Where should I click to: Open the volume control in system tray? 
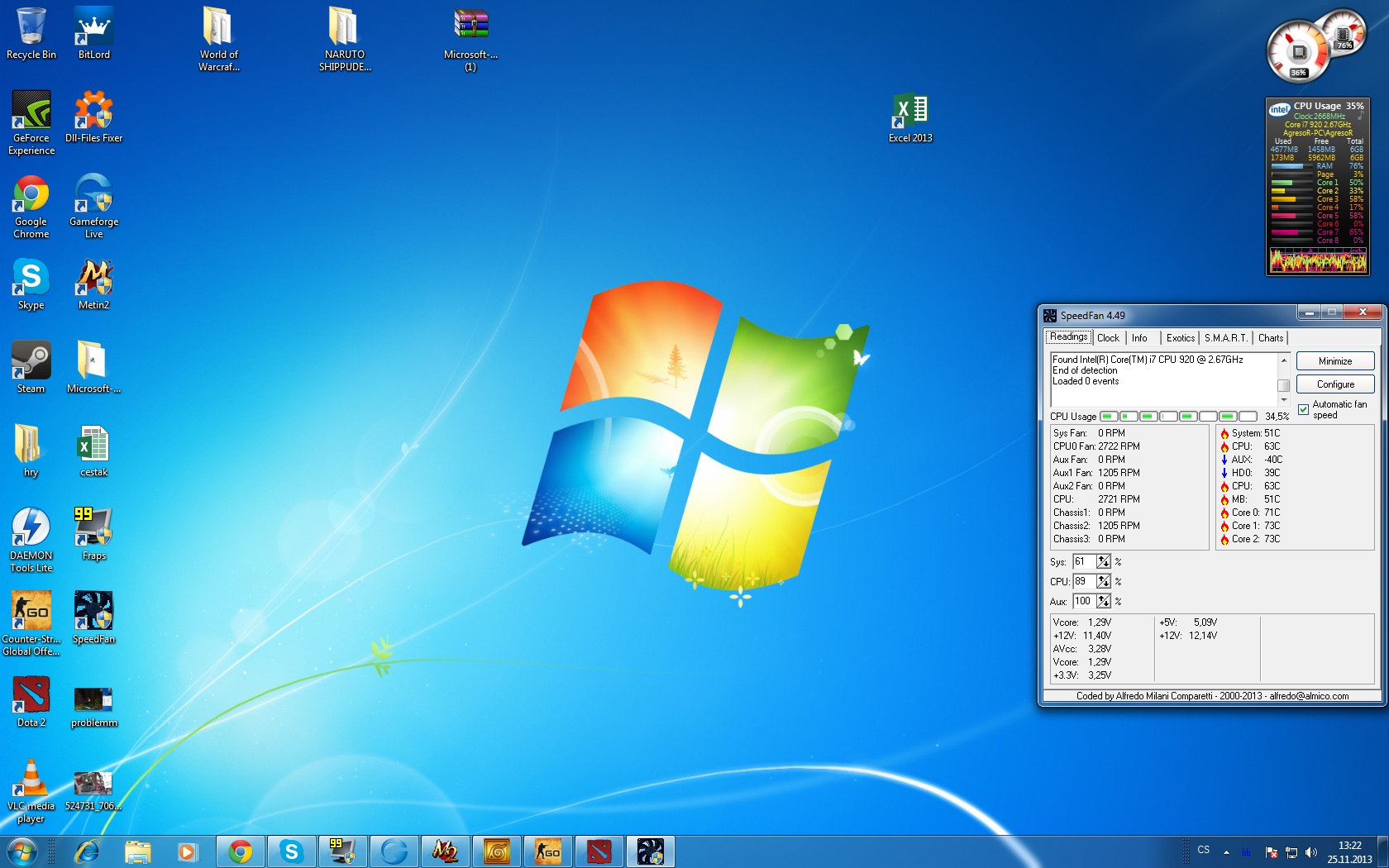(1311, 852)
